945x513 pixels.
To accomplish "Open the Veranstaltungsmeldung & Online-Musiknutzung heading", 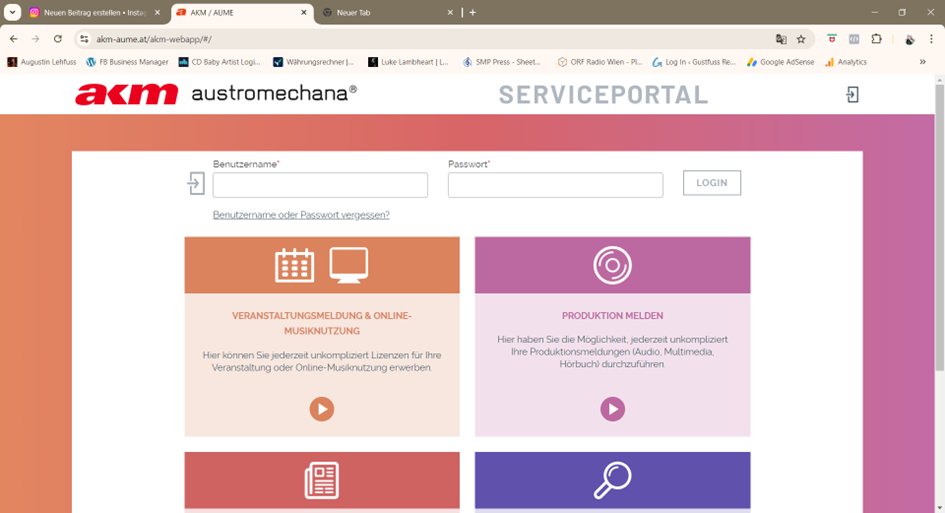I will (322, 323).
